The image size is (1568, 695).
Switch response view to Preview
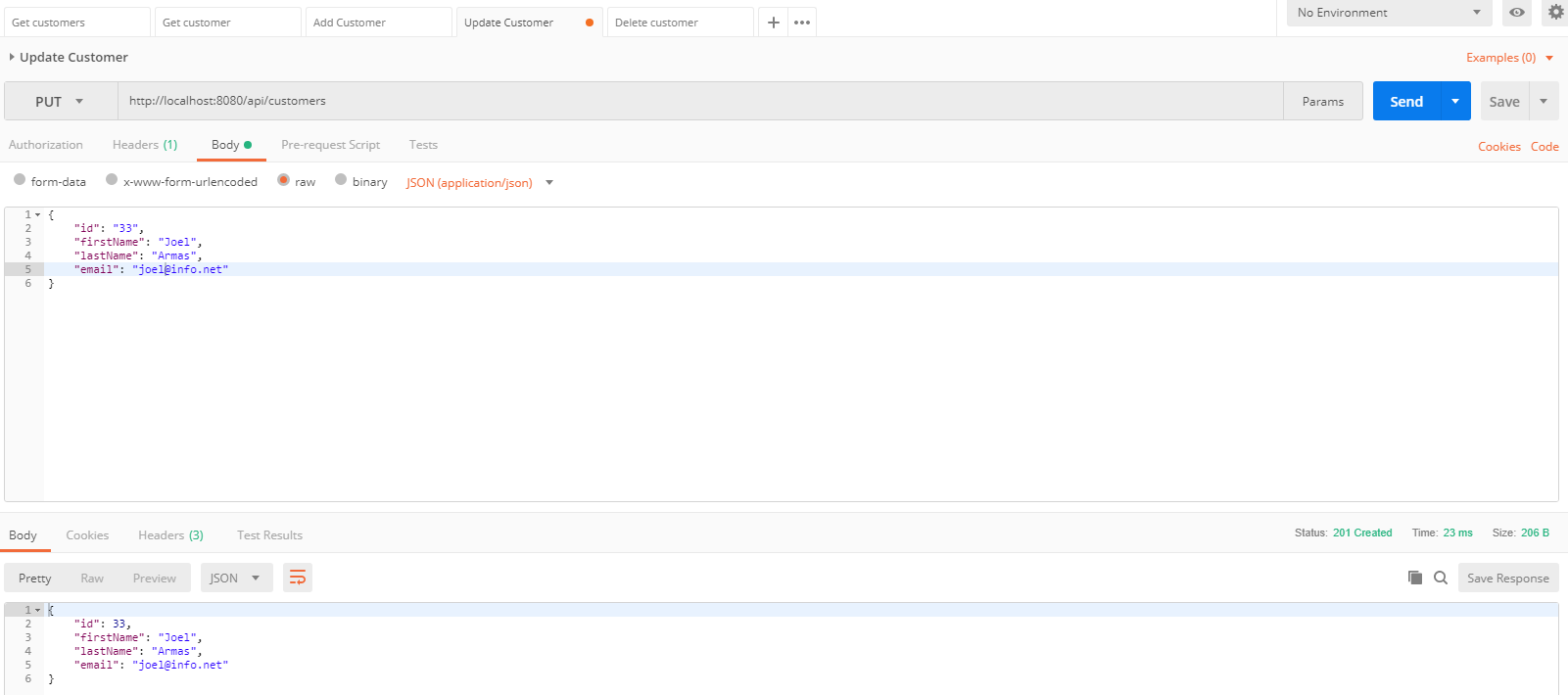click(x=155, y=578)
